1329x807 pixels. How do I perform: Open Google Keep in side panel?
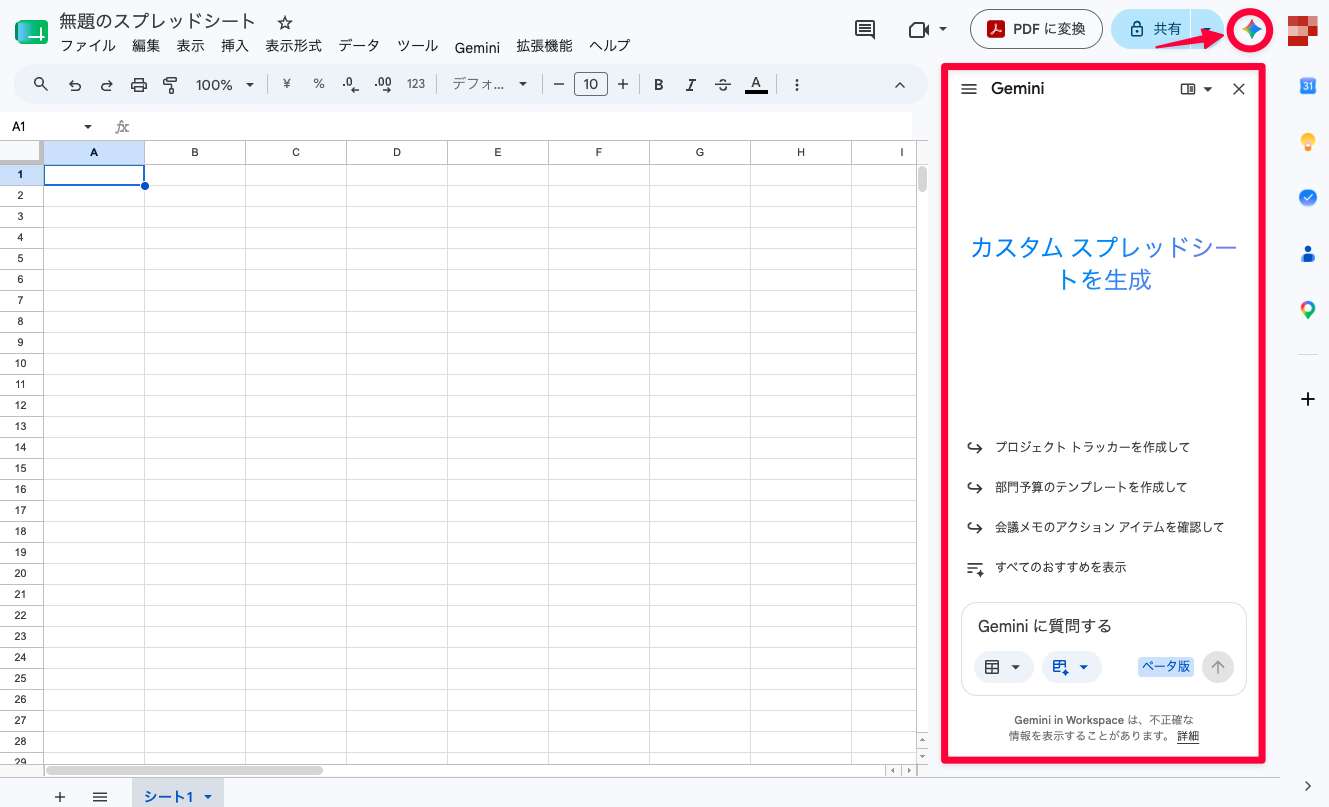pos(1307,142)
